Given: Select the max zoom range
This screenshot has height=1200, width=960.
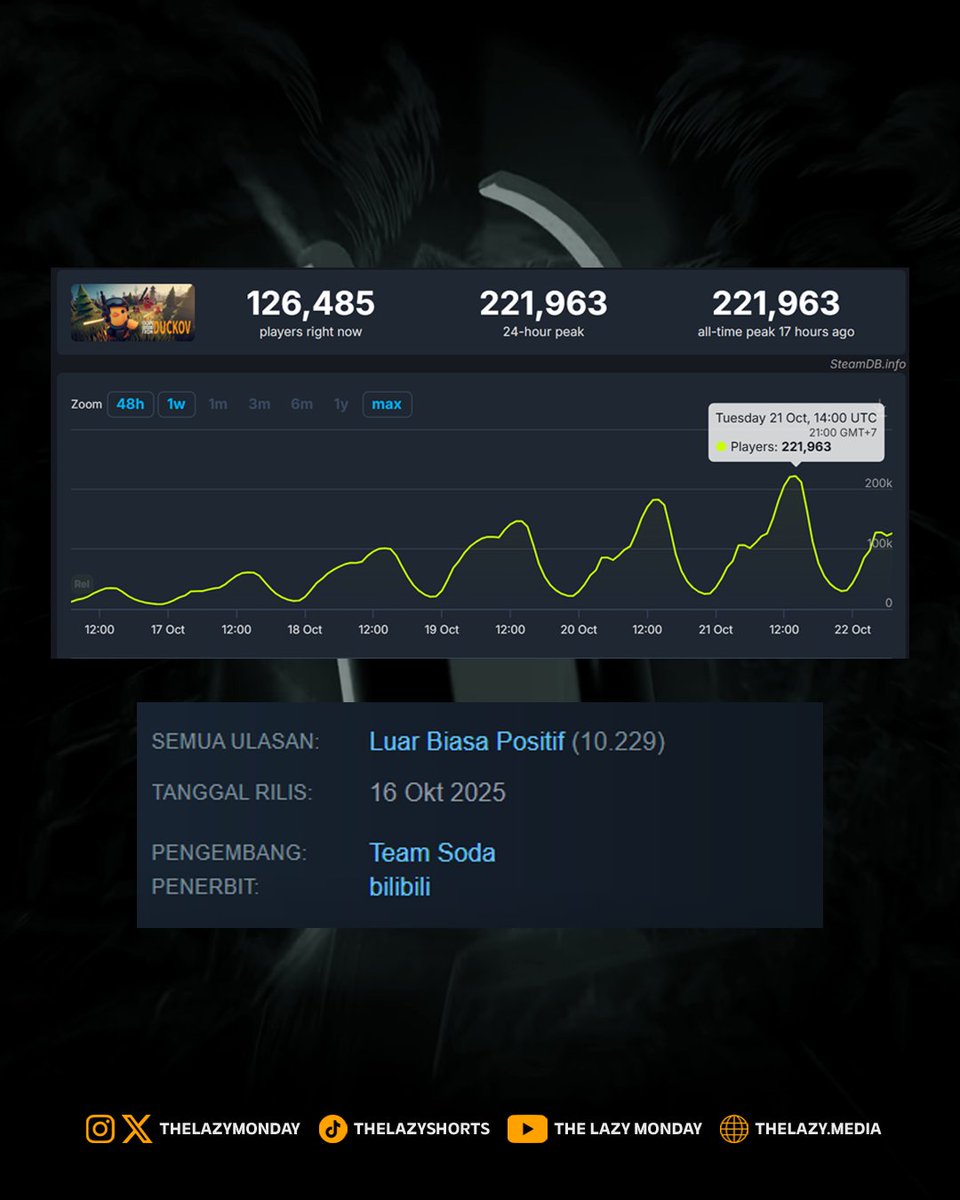Looking at the screenshot, I should pyautogui.click(x=387, y=404).
